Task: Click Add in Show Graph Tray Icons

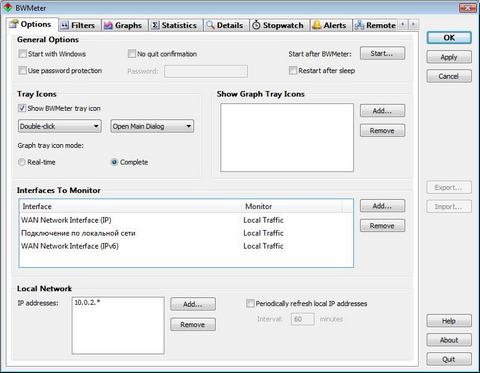Action: [382, 111]
